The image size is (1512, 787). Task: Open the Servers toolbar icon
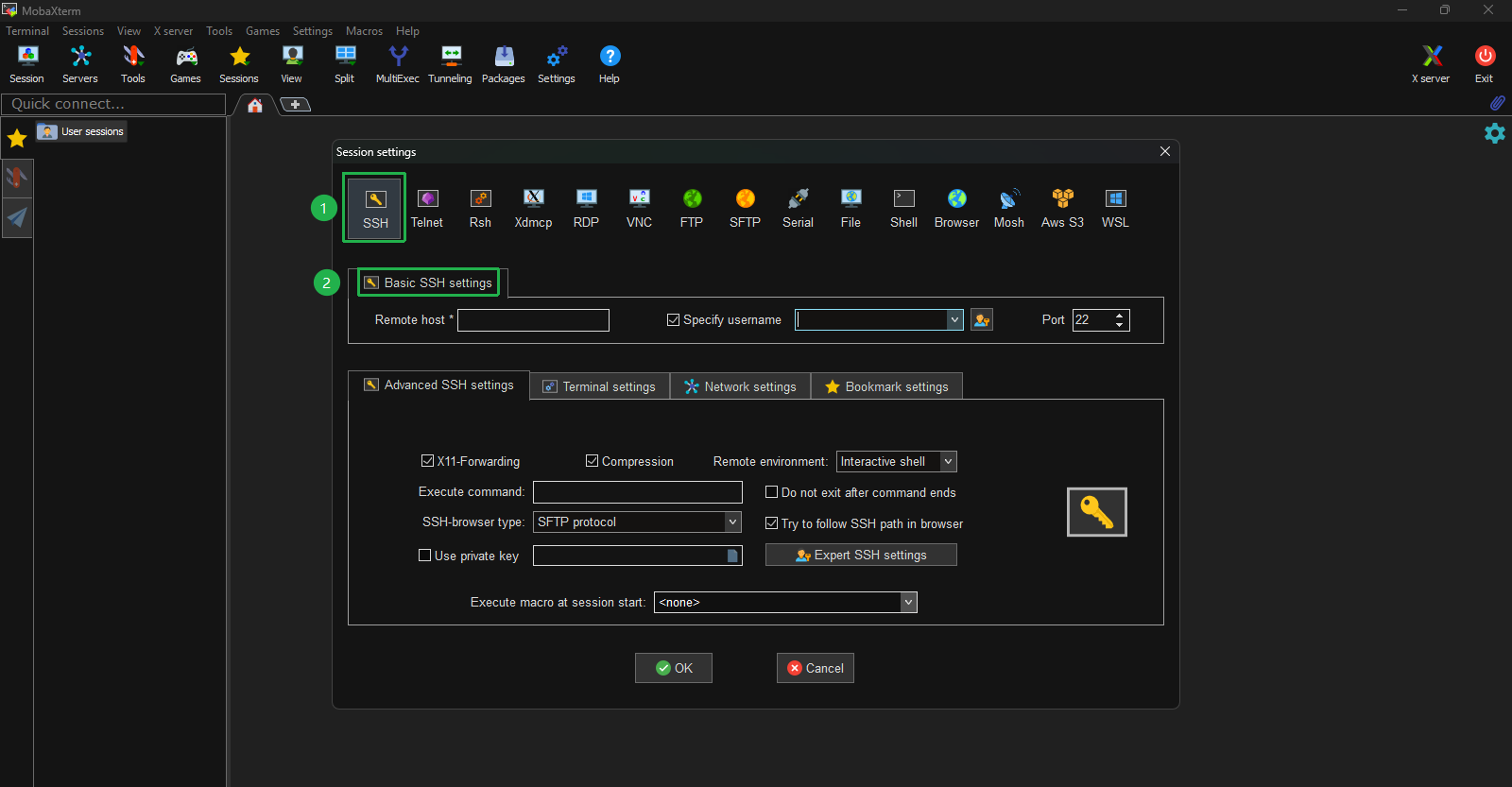tap(80, 65)
